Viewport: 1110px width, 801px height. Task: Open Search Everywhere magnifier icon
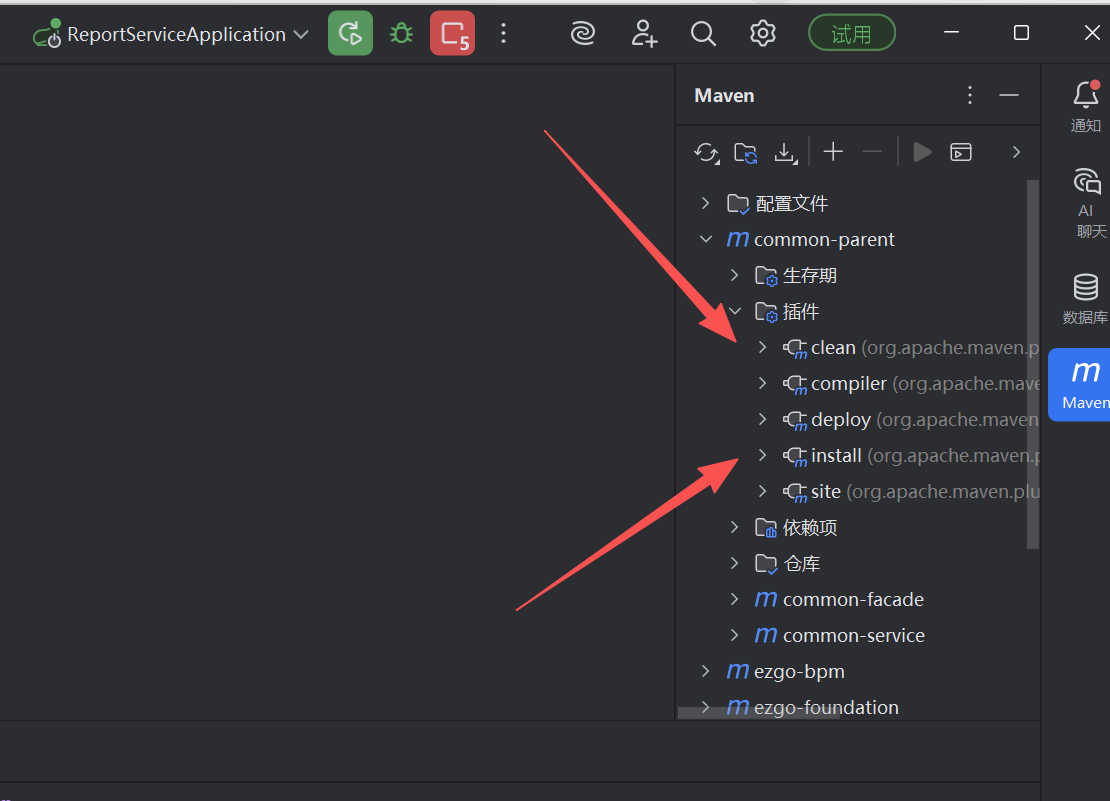[703, 33]
